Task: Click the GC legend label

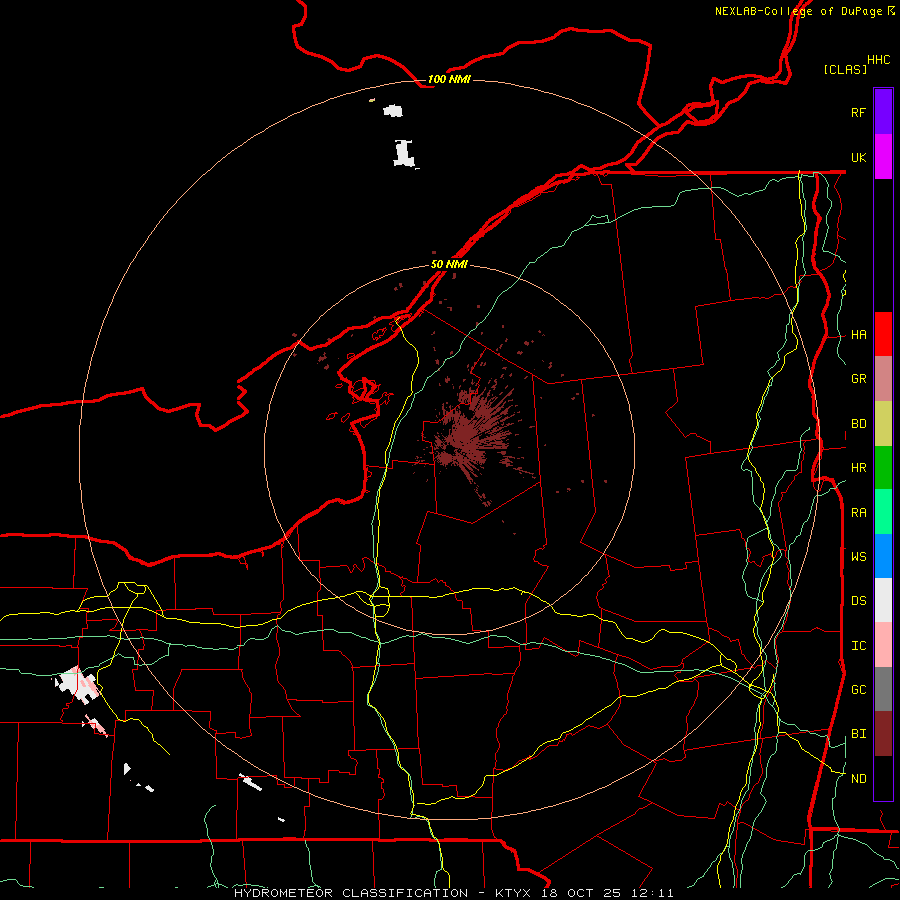Action: (858, 690)
